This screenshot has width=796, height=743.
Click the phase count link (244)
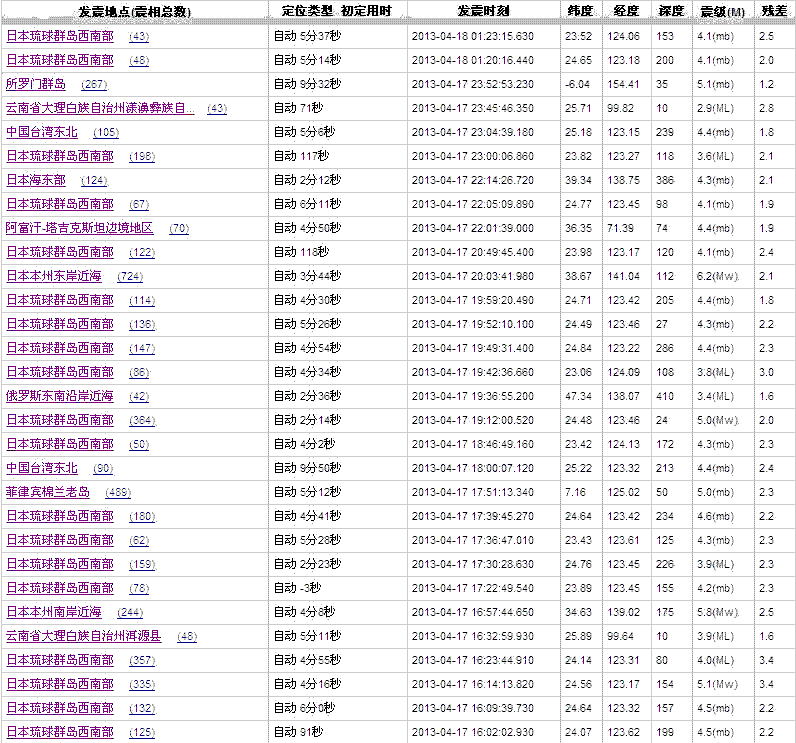130,613
